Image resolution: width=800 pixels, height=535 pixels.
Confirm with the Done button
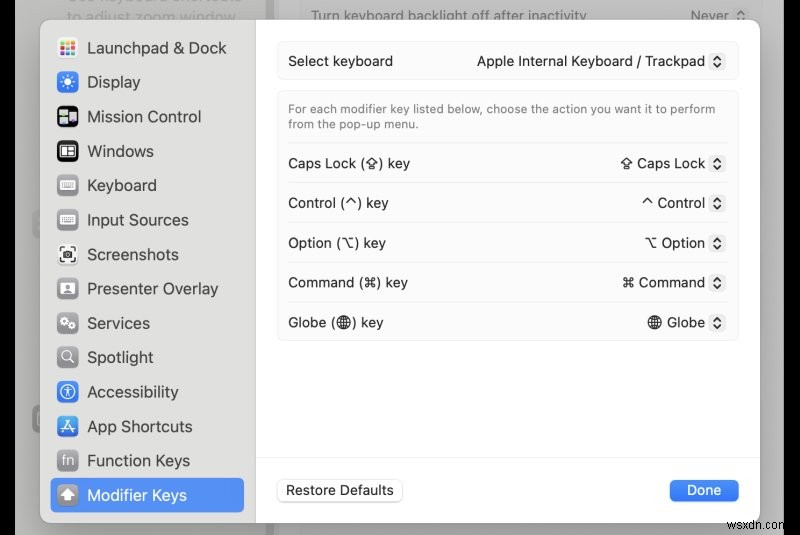(x=704, y=490)
